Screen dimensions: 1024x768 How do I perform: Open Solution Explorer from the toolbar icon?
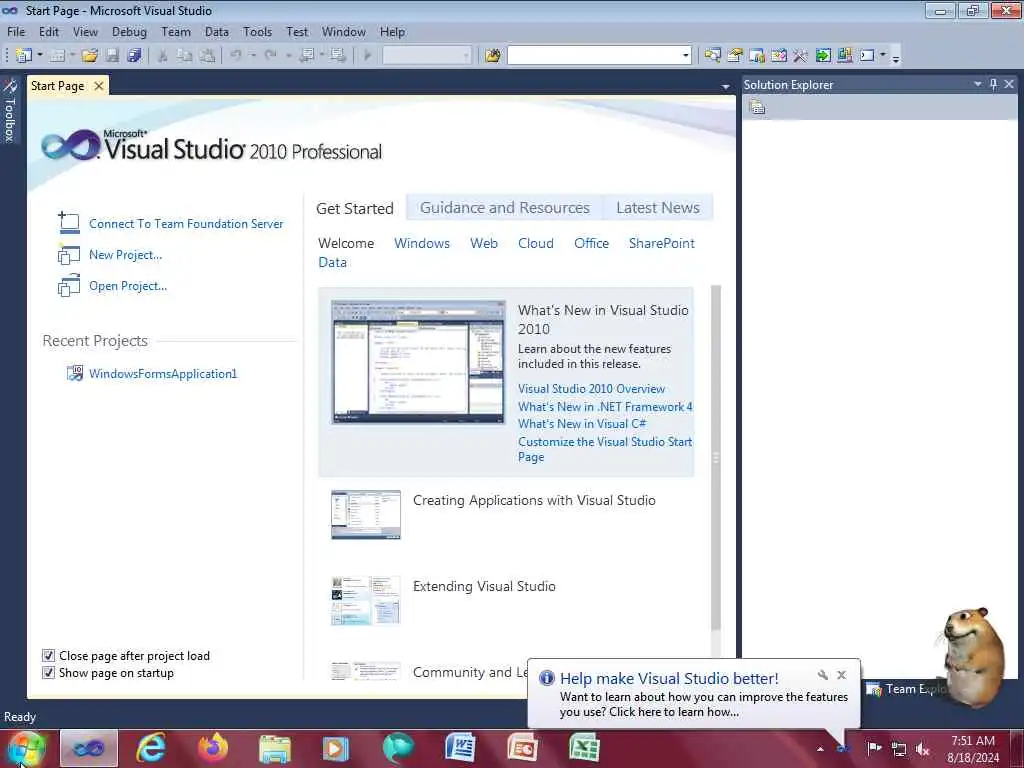point(712,56)
